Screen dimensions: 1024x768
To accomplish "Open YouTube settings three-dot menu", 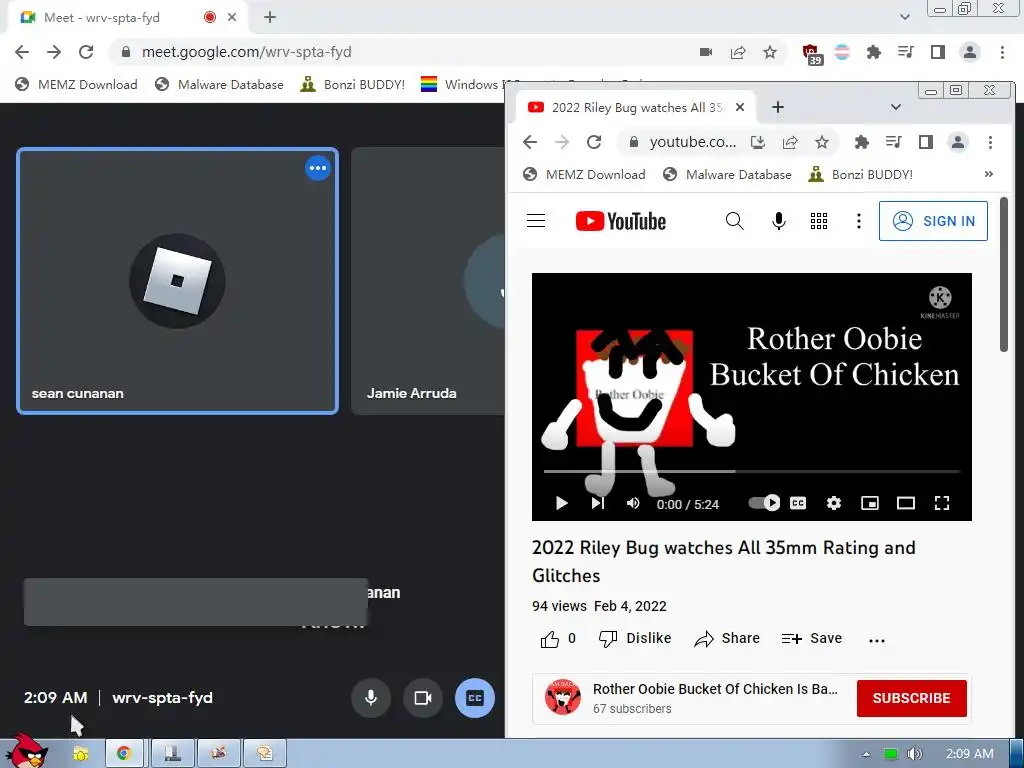I will coord(859,221).
